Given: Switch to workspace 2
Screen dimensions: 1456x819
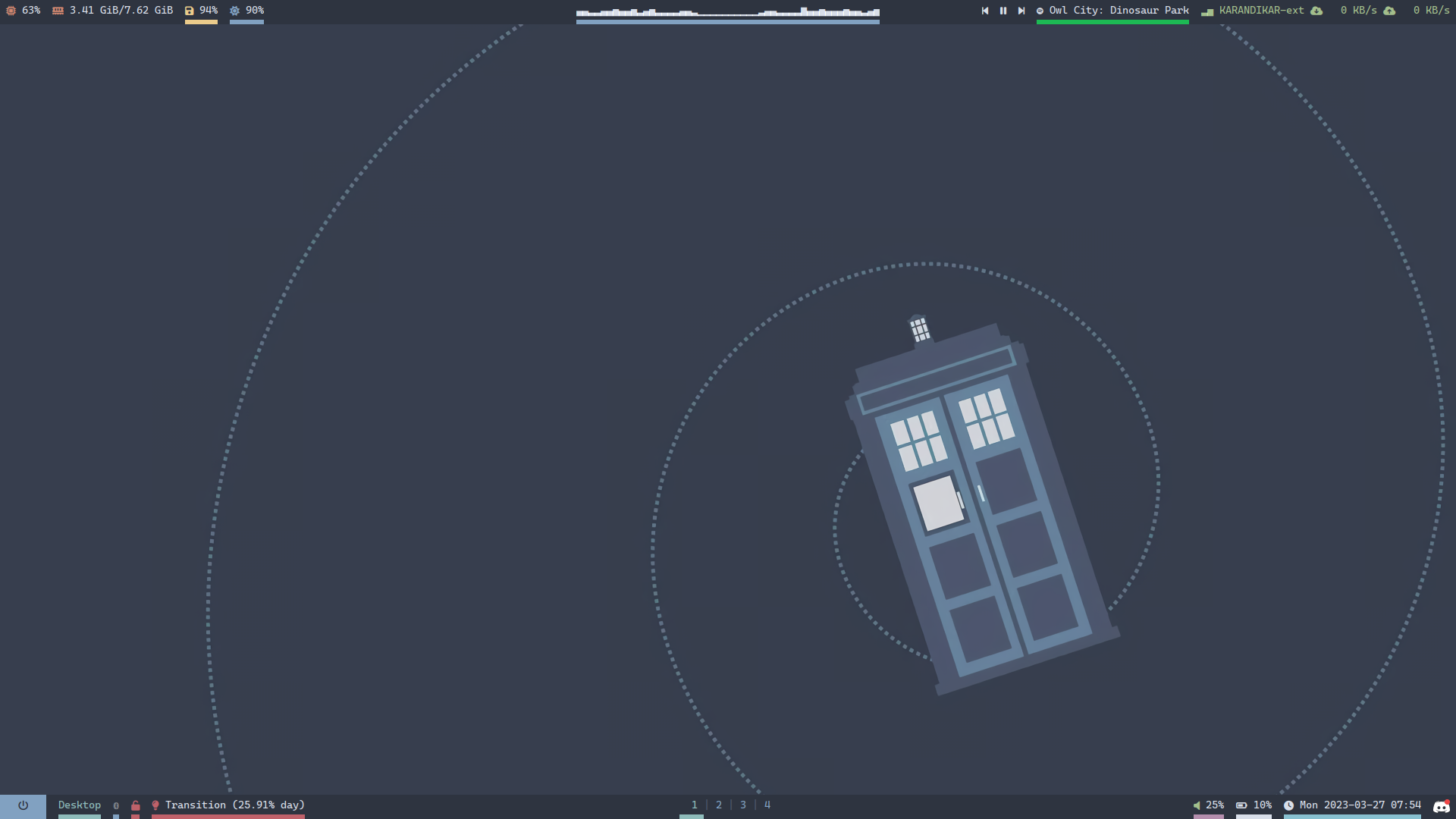Looking at the screenshot, I should (x=719, y=805).
